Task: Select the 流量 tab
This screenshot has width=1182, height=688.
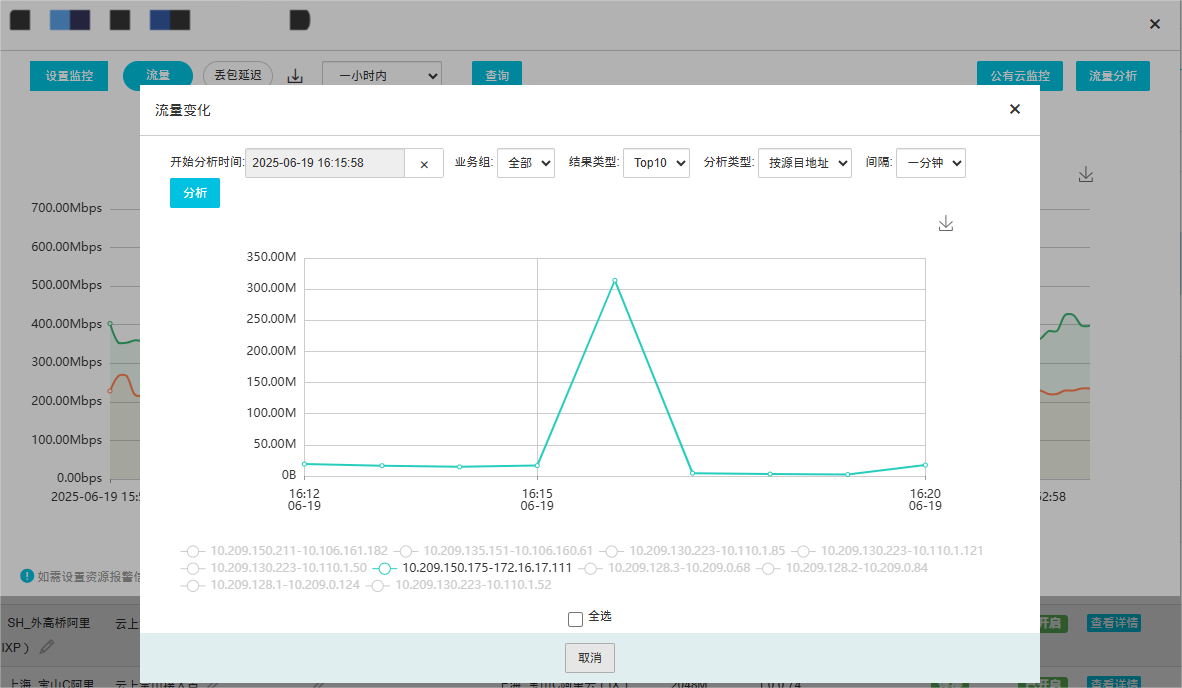Action: click(157, 74)
